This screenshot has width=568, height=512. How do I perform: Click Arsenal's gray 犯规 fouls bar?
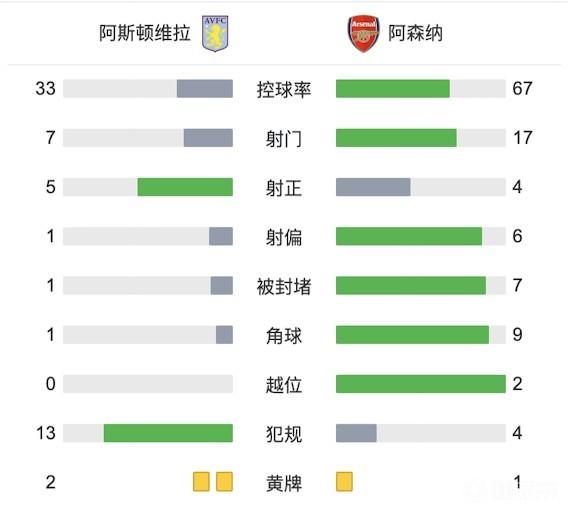tap(356, 433)
